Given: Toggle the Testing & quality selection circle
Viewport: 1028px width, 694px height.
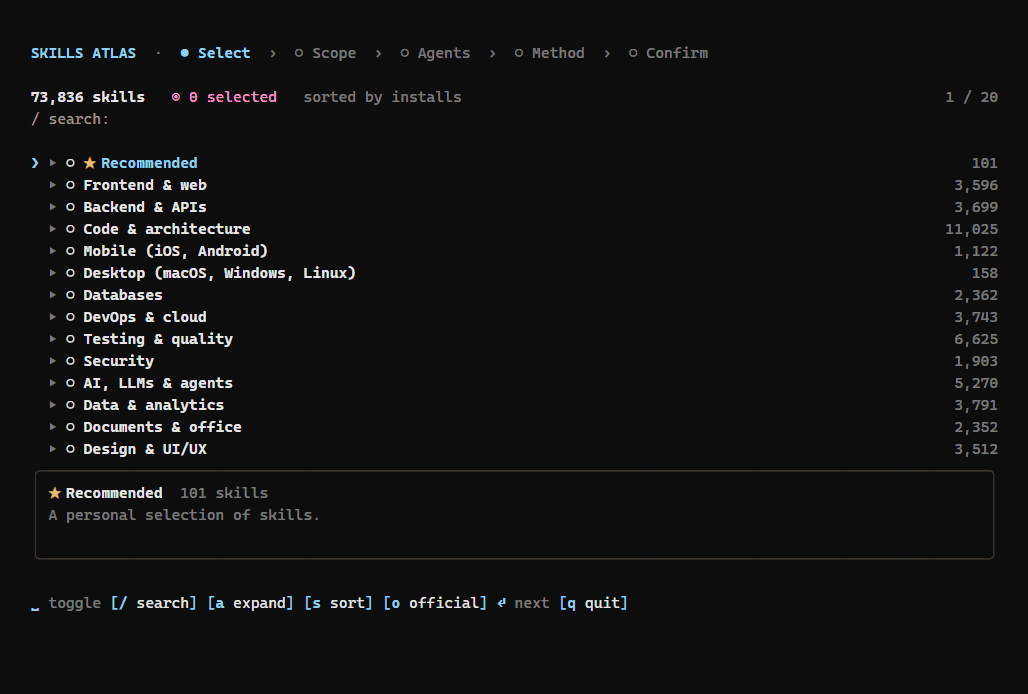Looking at the screenshot, I should (70, 339).
